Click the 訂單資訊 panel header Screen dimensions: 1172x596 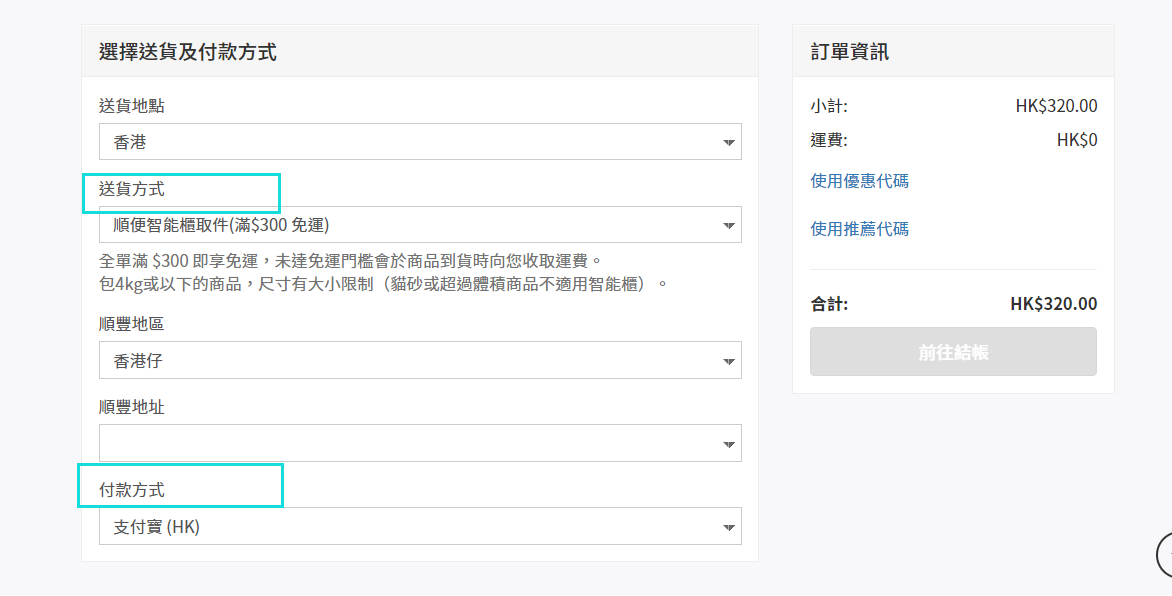[849, 52]
